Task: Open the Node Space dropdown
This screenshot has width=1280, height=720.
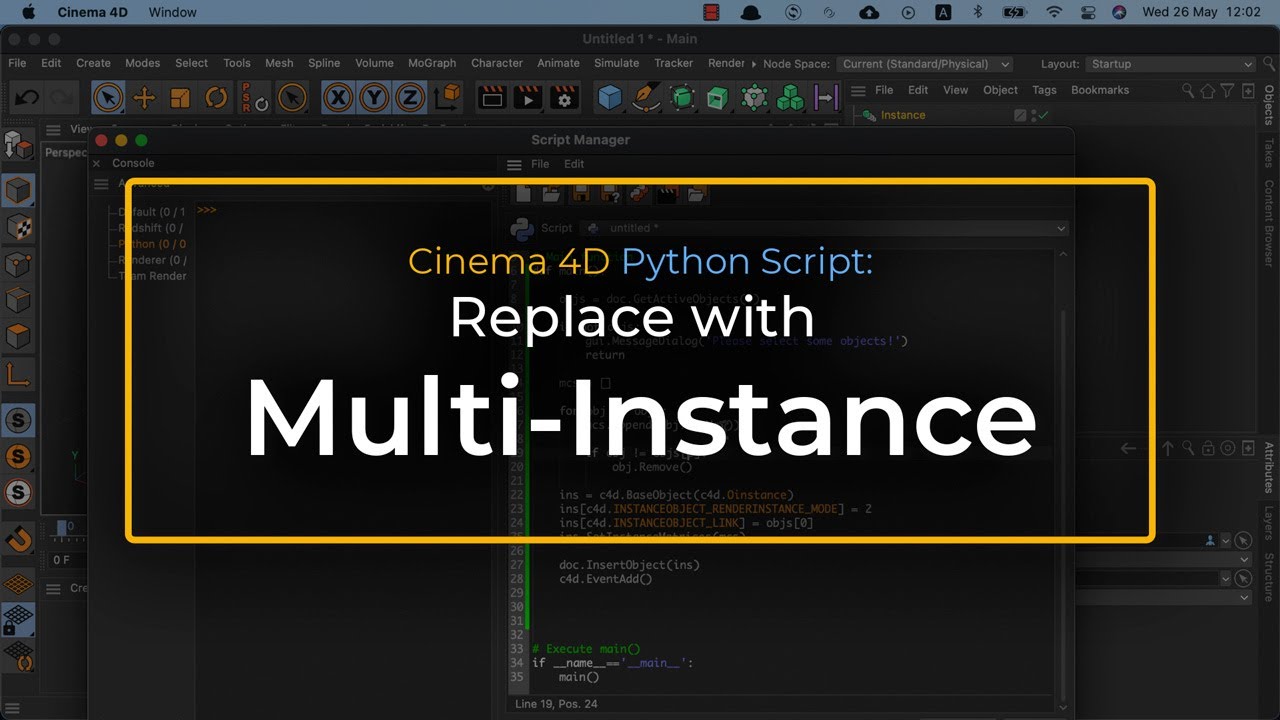Action: coord(924,64)
